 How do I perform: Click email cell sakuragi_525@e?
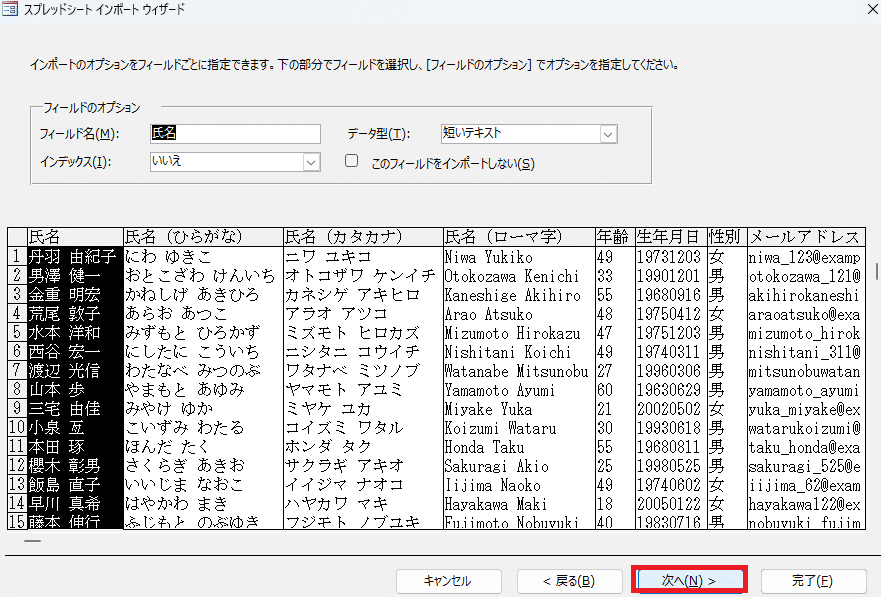806,466
